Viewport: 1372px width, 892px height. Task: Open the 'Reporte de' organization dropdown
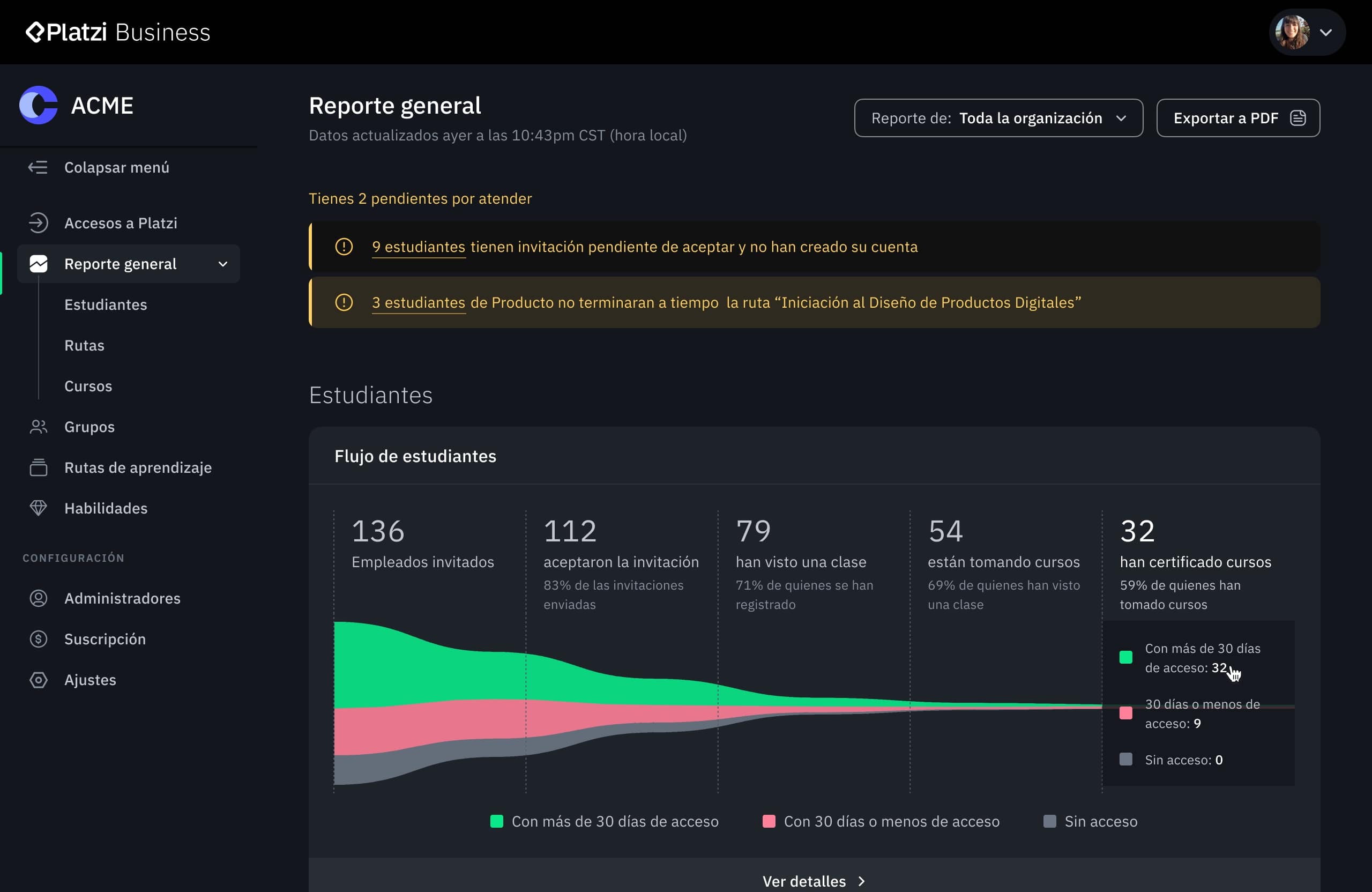998,118
